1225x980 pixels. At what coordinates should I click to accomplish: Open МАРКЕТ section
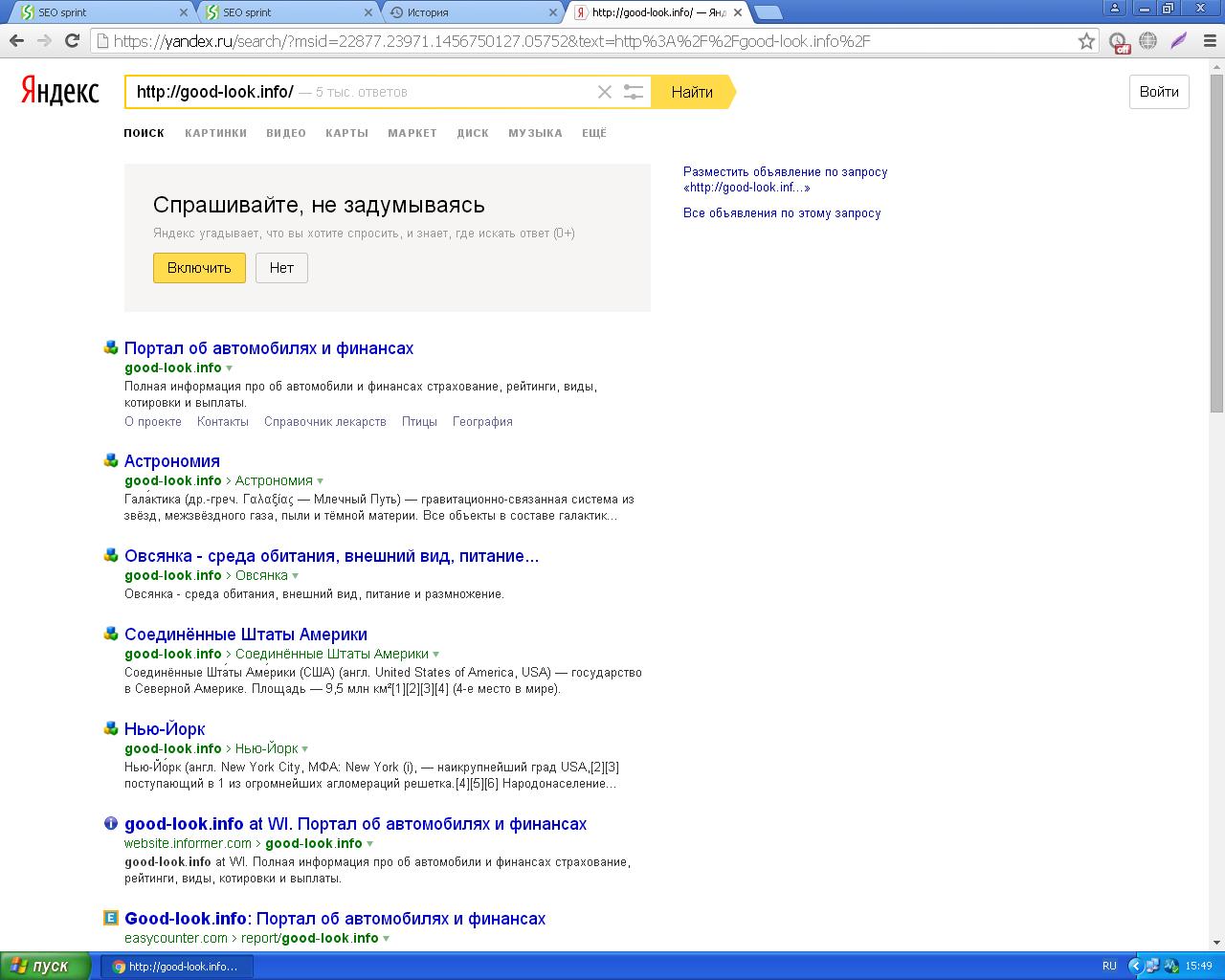tap(412, 133)
